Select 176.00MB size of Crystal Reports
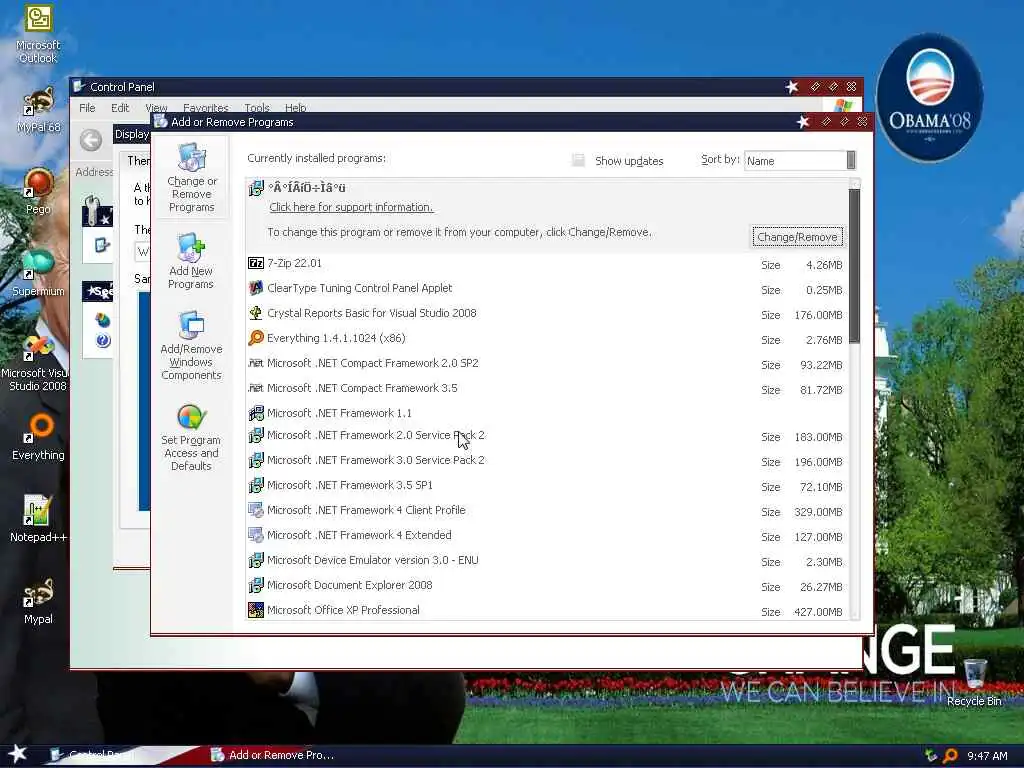 [818, 315]
